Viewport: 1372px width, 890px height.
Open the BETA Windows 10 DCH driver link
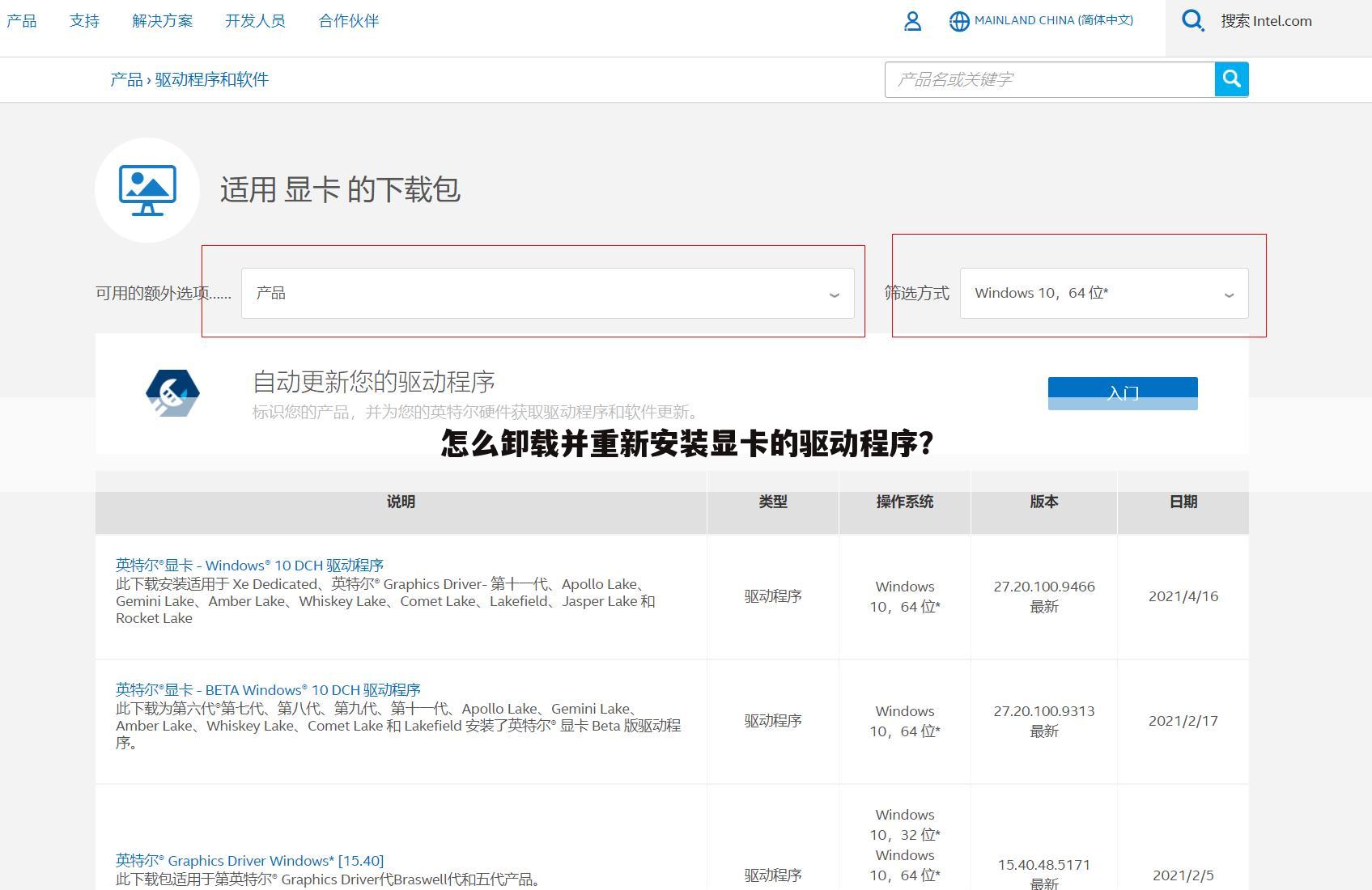[x=268, y=689]
